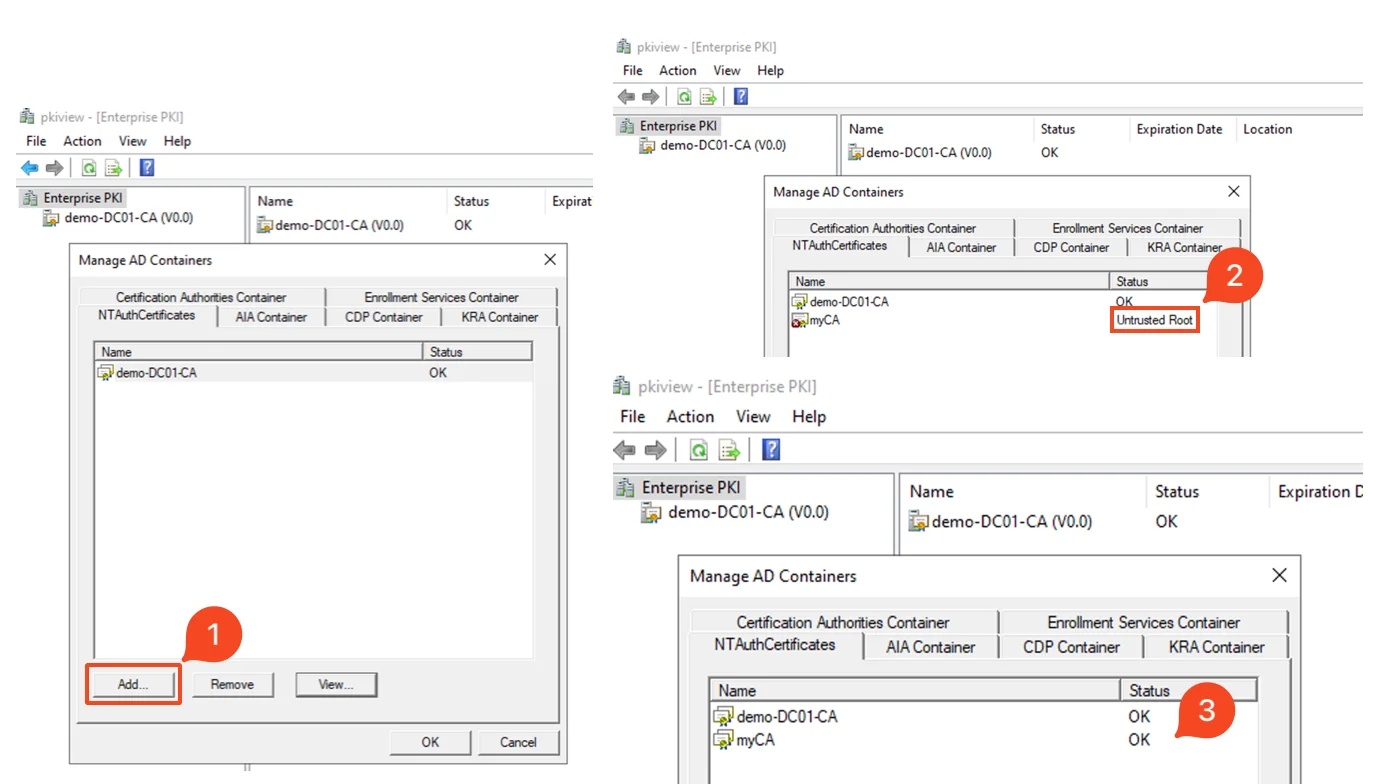
Task: Open Action menu in lower-right window
Action: tap(690, 417)
